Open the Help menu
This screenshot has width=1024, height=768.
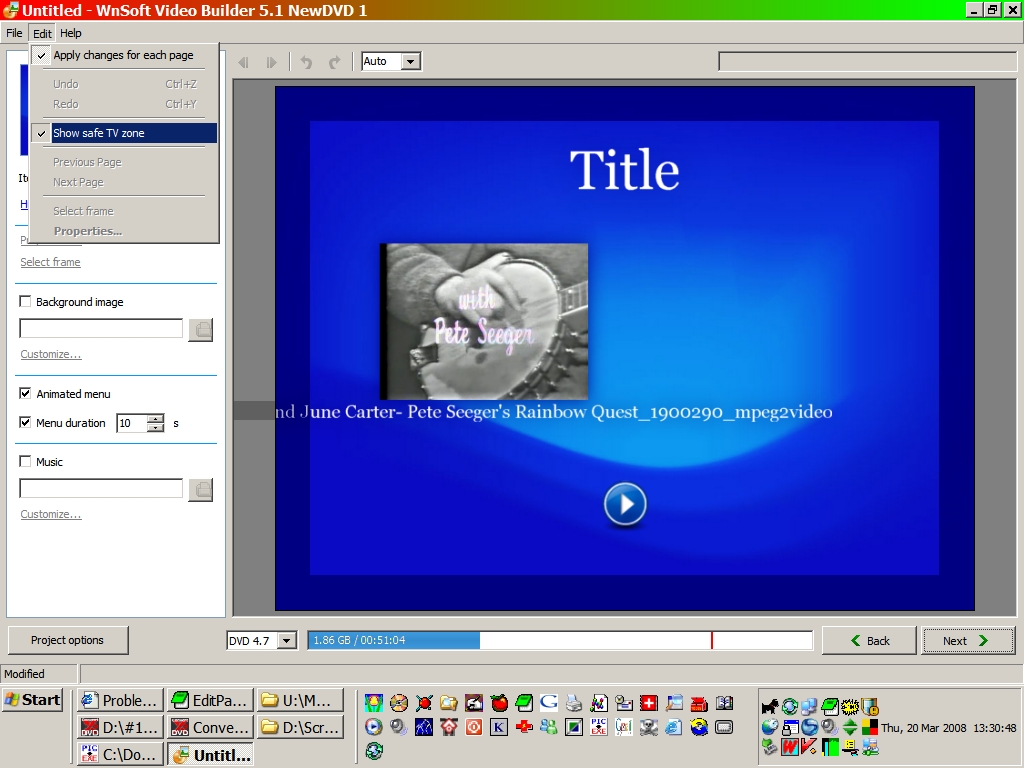coord(71,33)
